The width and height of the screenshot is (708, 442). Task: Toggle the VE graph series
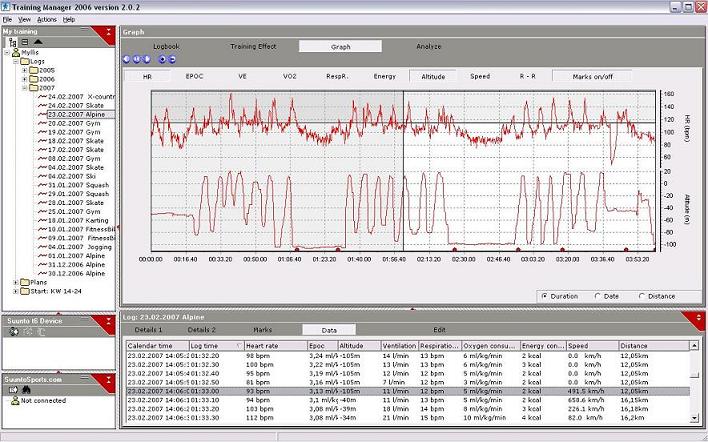pyautogui.click(x=242, y=77)
